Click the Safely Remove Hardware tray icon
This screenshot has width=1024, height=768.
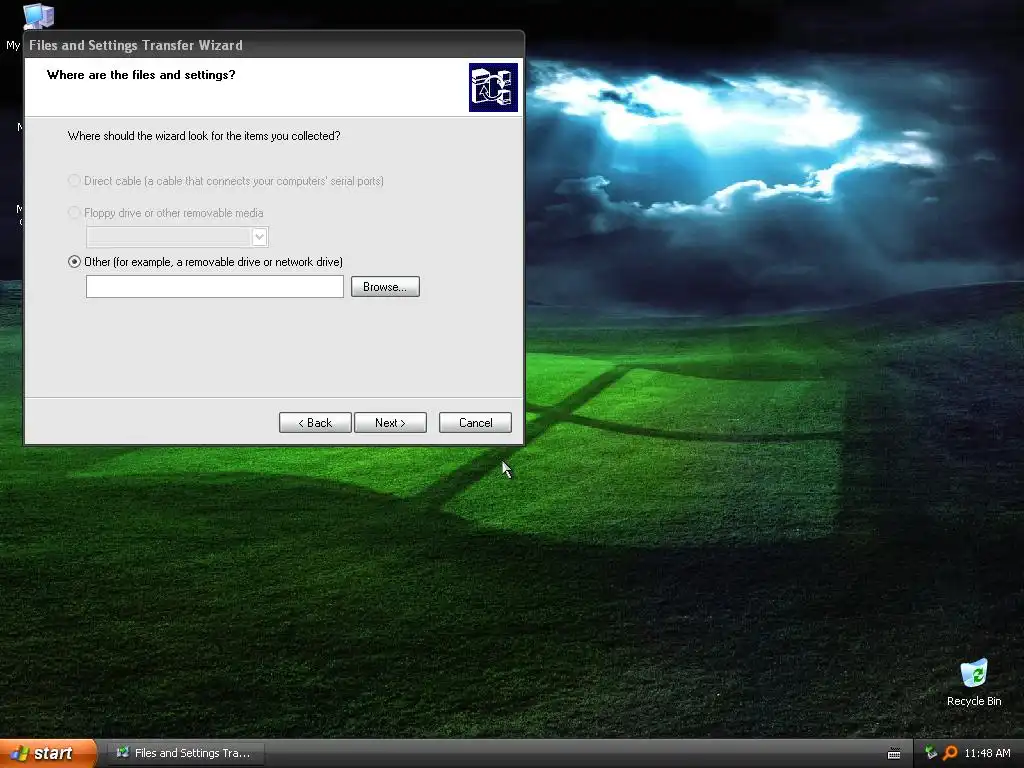click(x=931, y=753)
